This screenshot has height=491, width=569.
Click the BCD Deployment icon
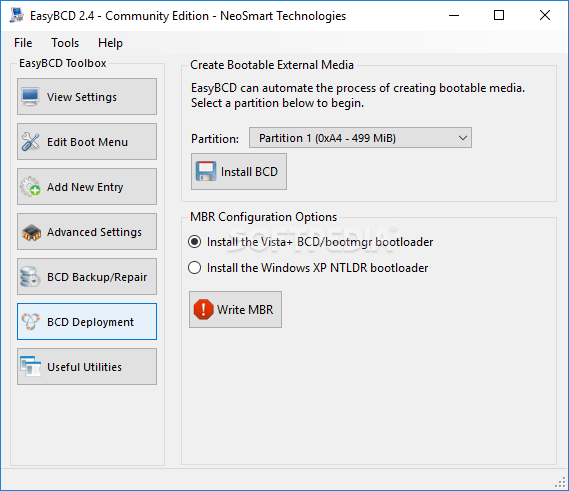30,322
